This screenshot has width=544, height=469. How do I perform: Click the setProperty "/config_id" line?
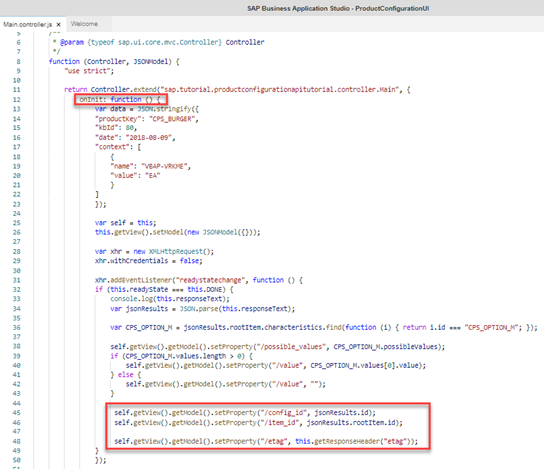pos(245,412)
